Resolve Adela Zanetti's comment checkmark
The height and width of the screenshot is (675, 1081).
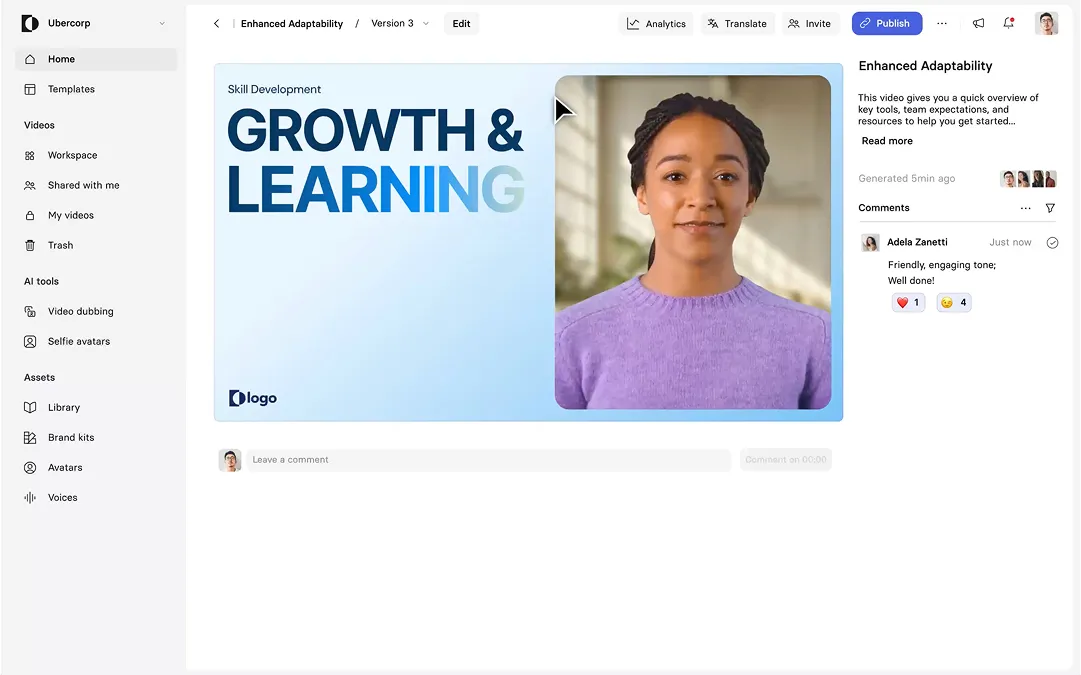click(x=1052, y=242)
